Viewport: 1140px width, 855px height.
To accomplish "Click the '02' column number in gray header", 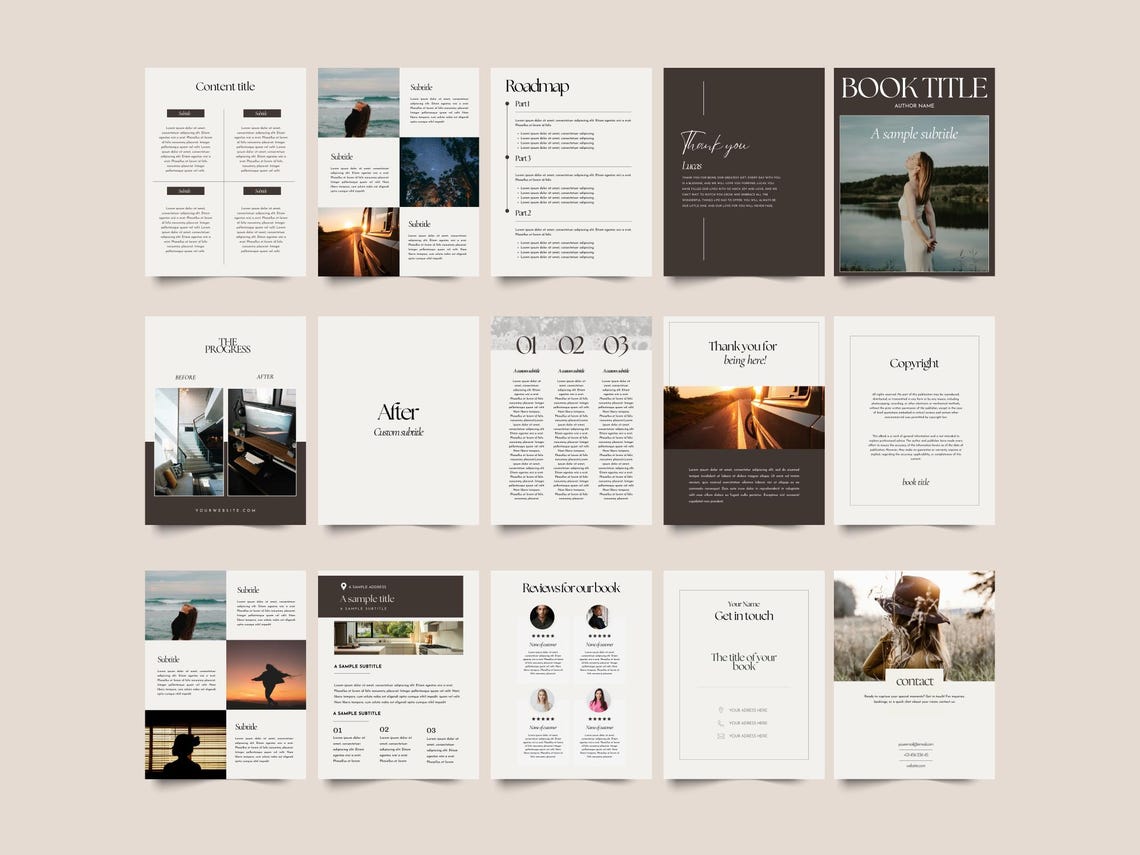I will click(x=571, y=345).
